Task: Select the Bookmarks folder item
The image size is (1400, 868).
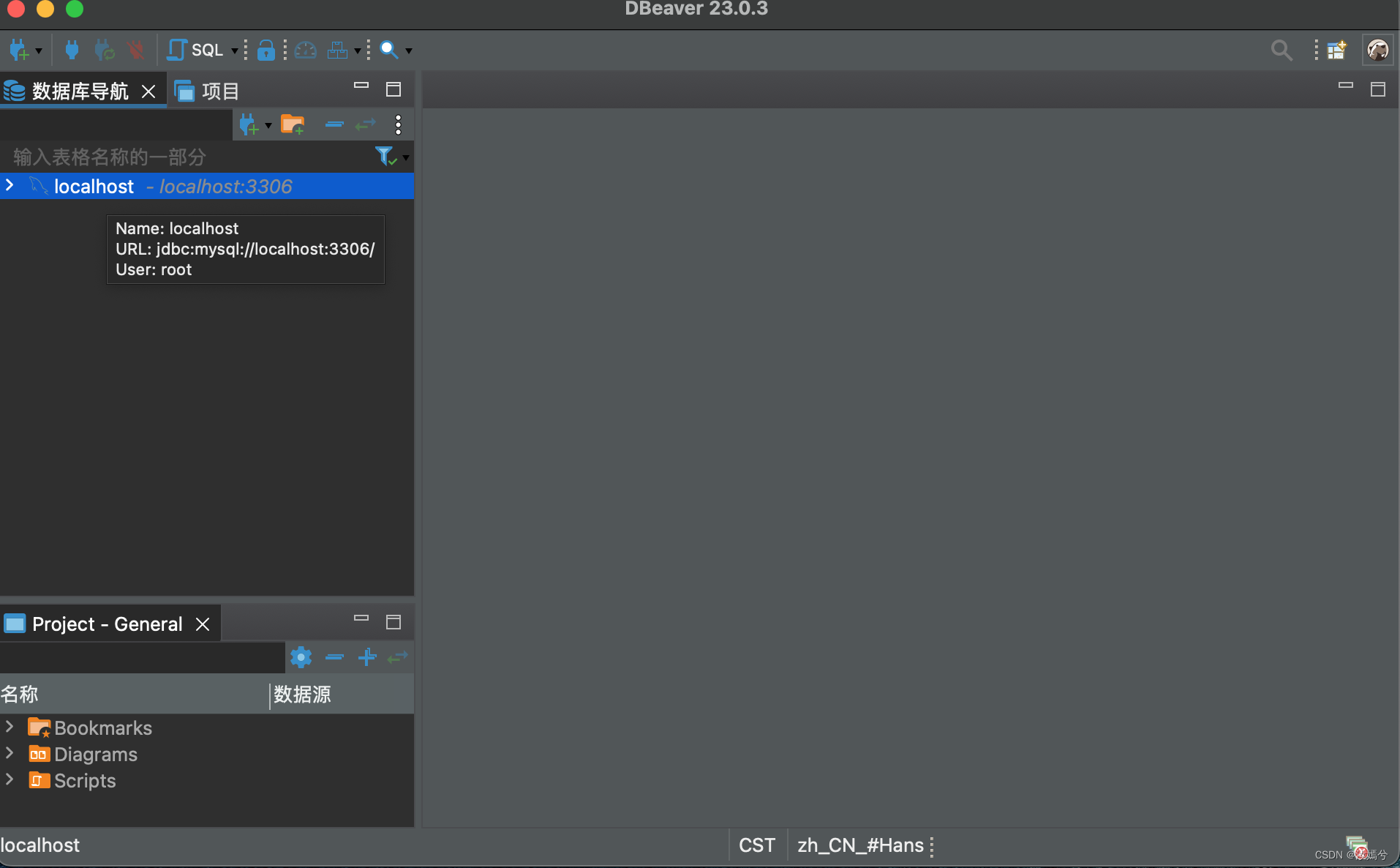Action: click(90, 727)
